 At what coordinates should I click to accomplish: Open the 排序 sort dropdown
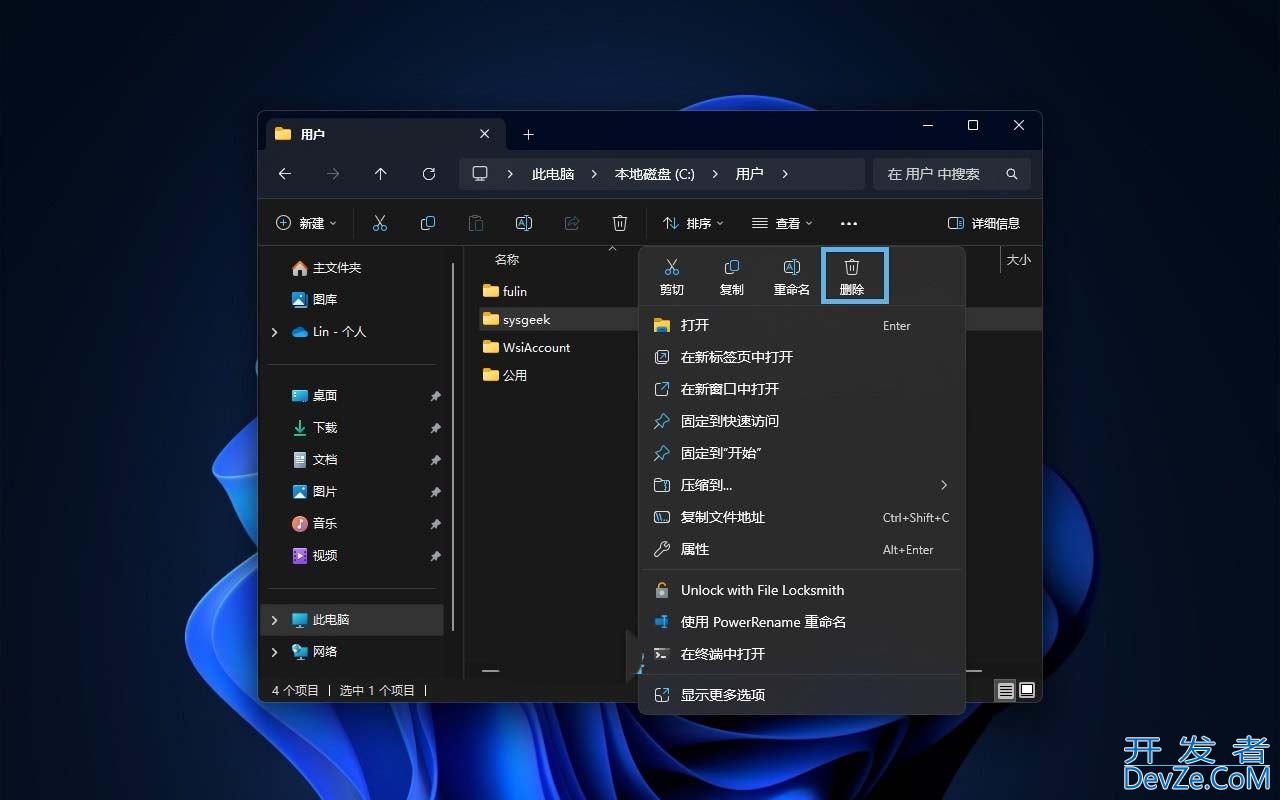tap(693, 223)
